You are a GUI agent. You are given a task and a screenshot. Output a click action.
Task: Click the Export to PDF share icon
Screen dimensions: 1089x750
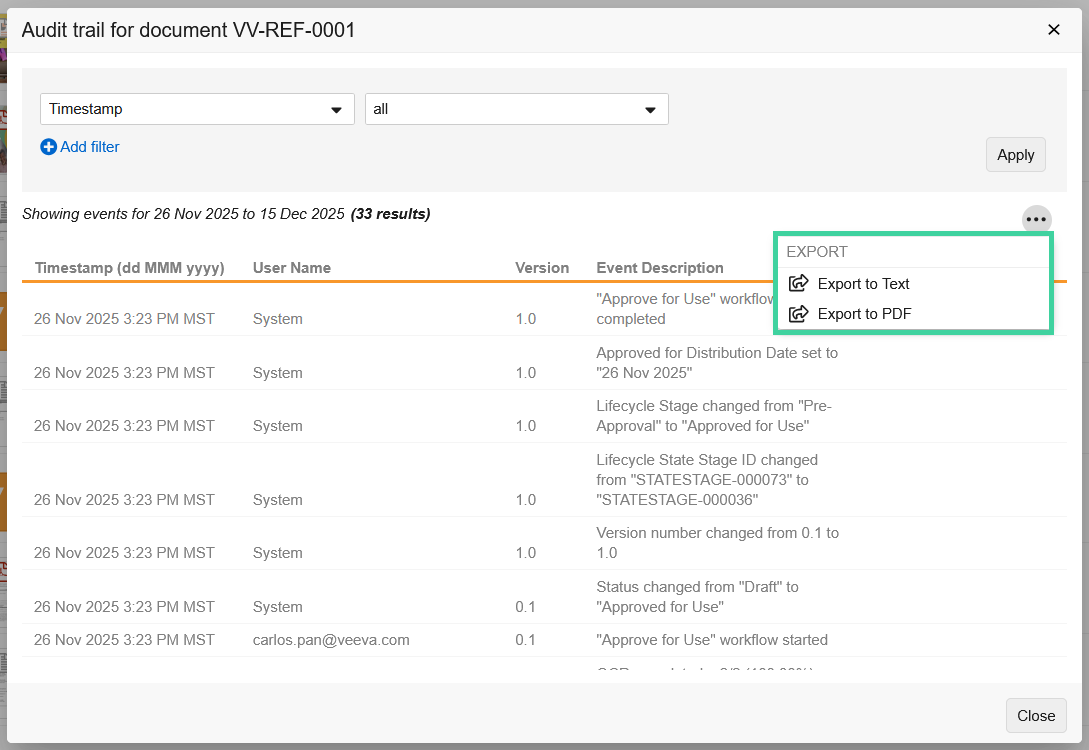[x=798, y=313]
